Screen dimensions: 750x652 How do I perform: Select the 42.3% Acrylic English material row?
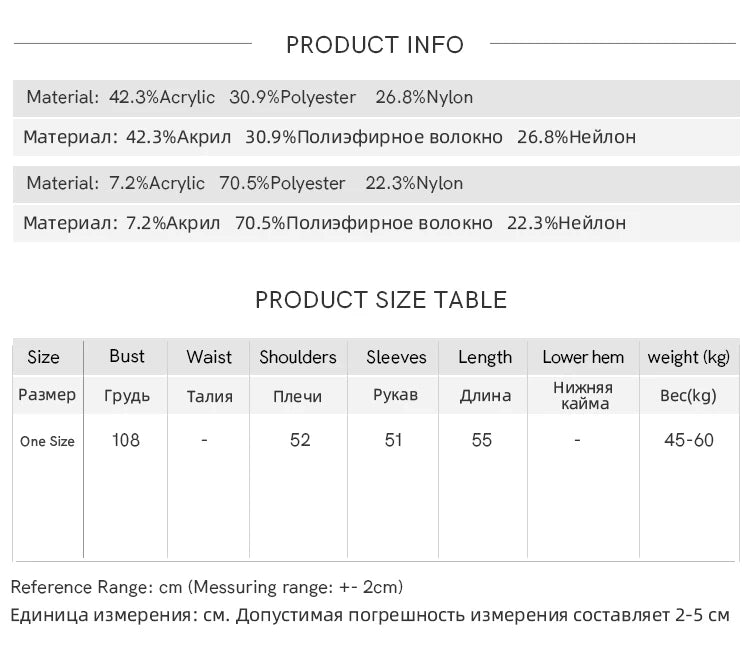[x=376, y=98]
